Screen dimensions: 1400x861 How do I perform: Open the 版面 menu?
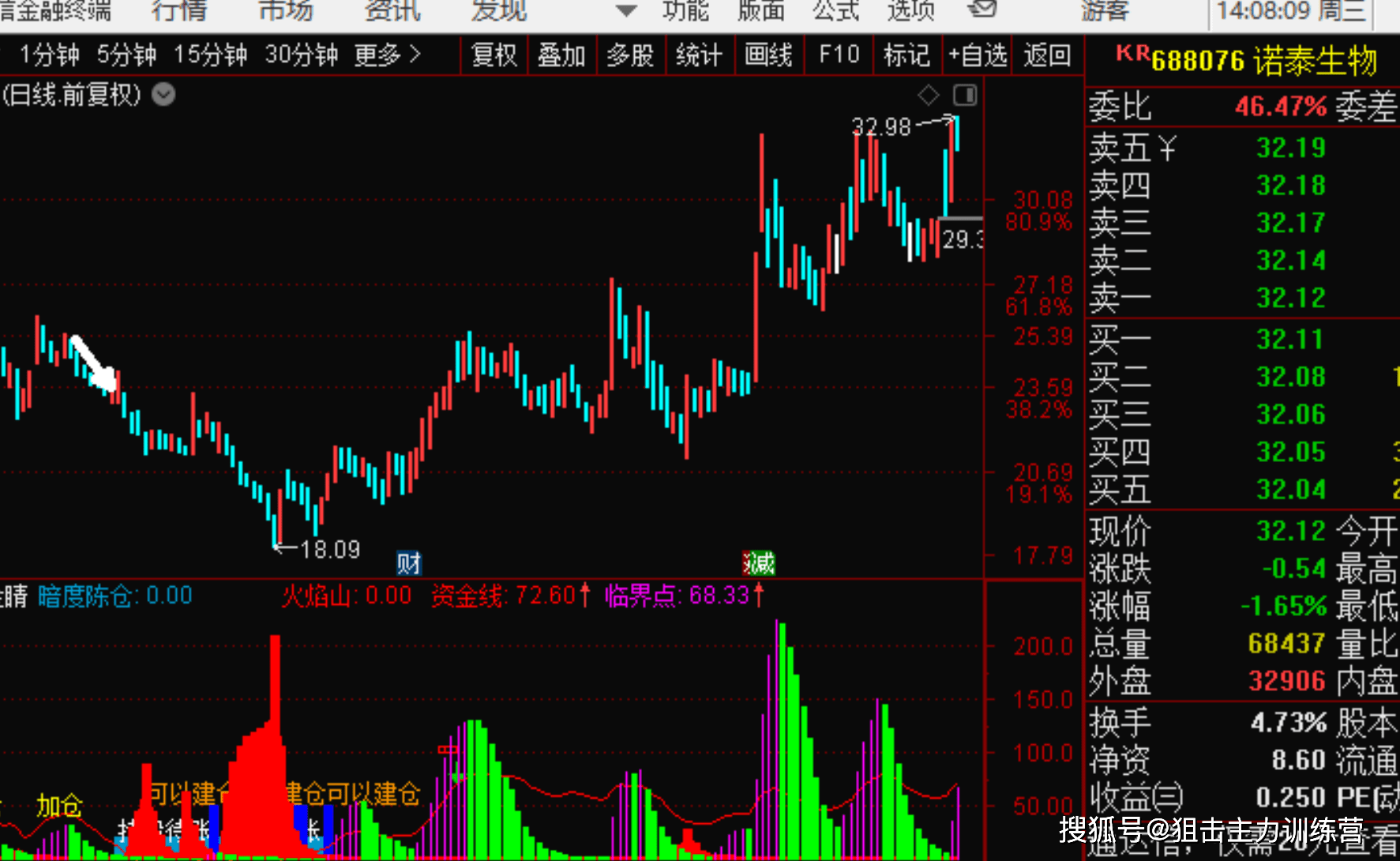coord(761,10)
